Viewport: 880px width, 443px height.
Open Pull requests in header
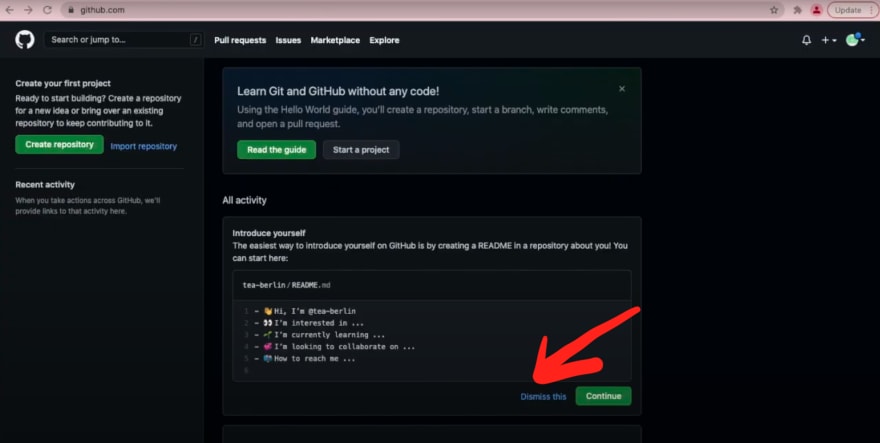pyautogui.click(x=240, y=40)
